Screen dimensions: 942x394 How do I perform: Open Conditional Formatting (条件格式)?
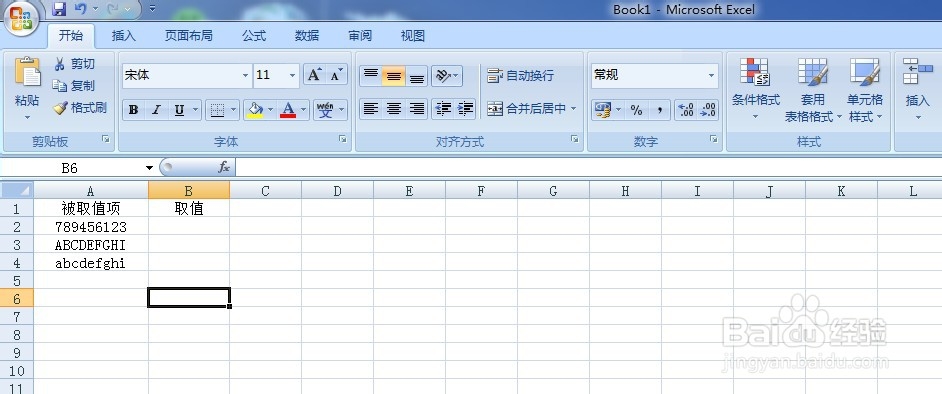coord(755,89)
